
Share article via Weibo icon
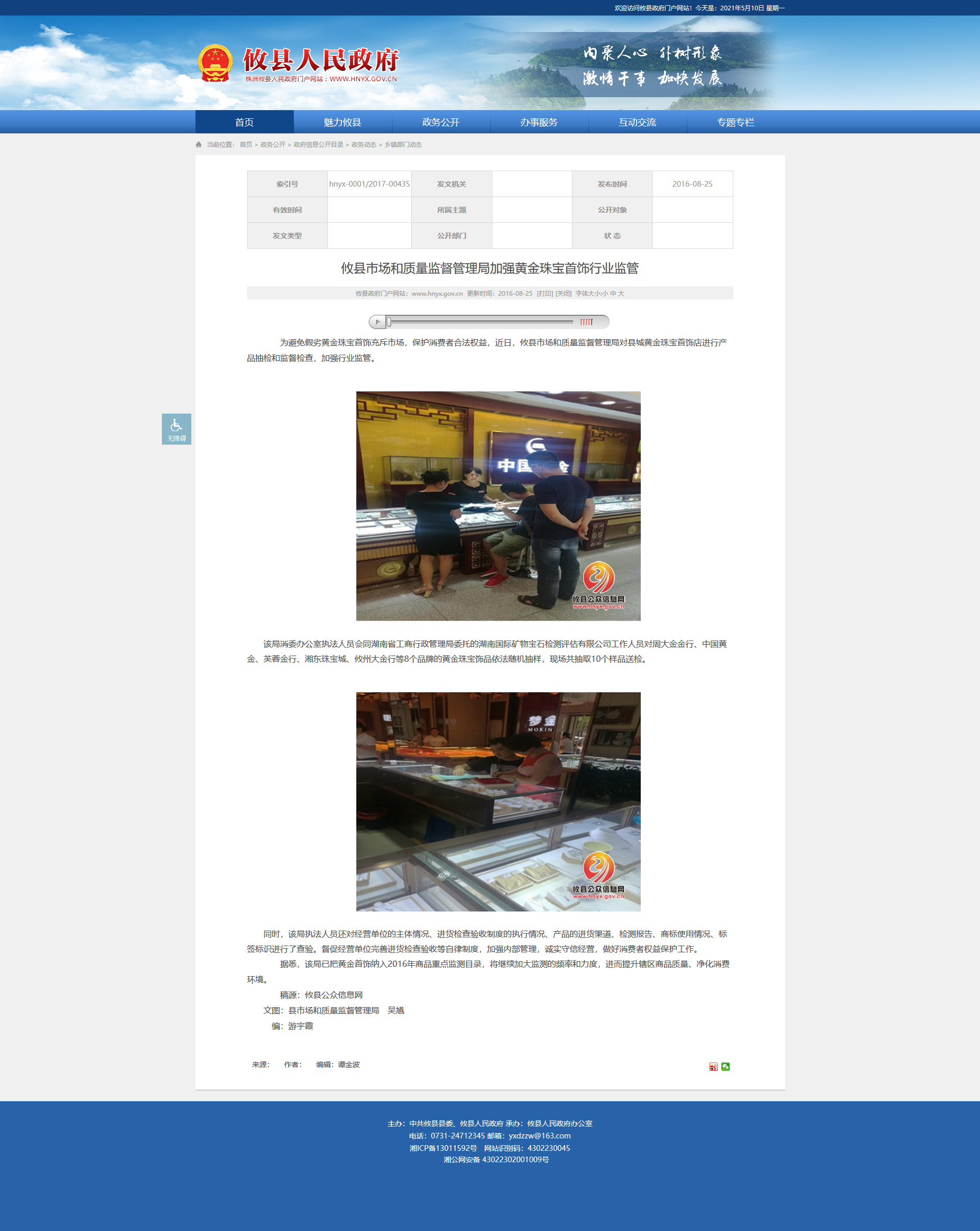point(713,1067)
